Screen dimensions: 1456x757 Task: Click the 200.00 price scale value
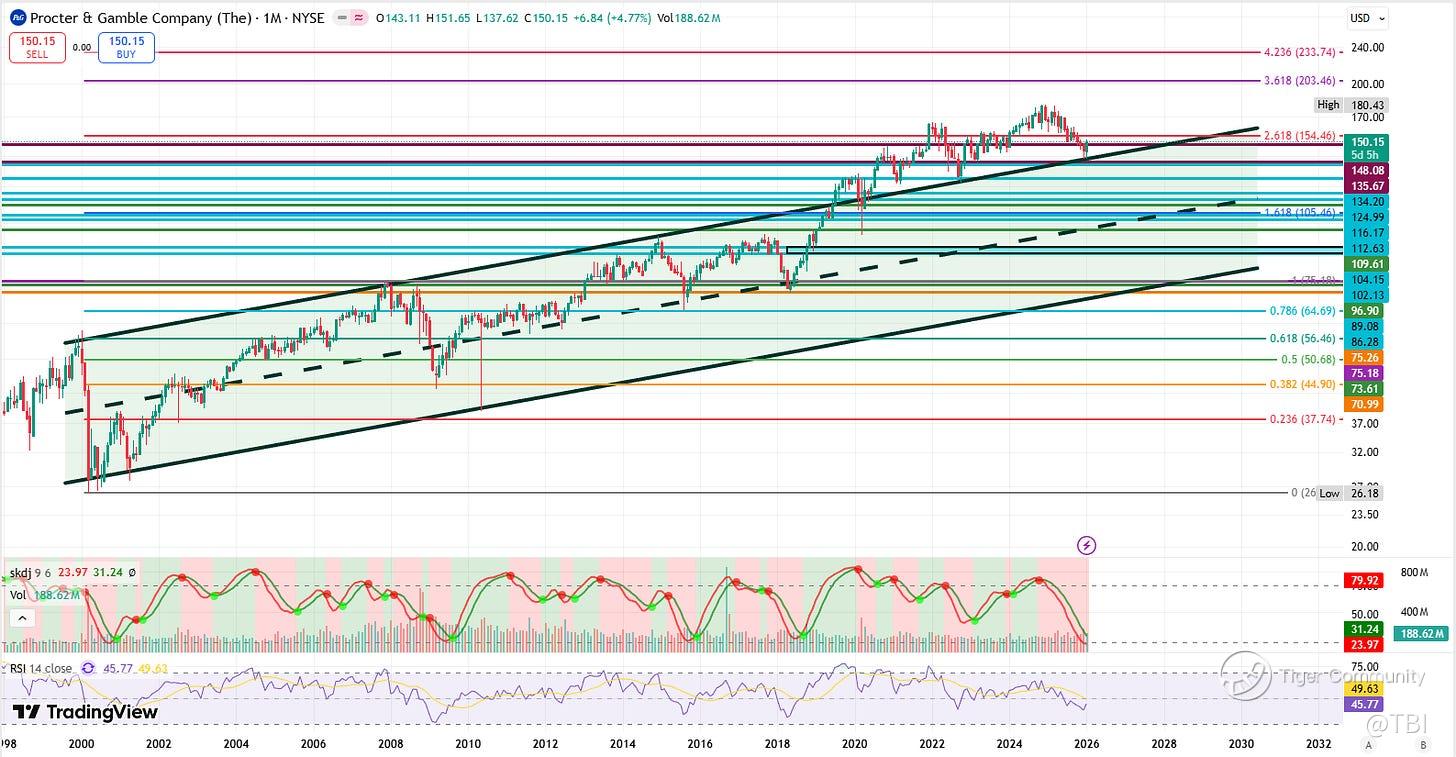[1369, 84]
